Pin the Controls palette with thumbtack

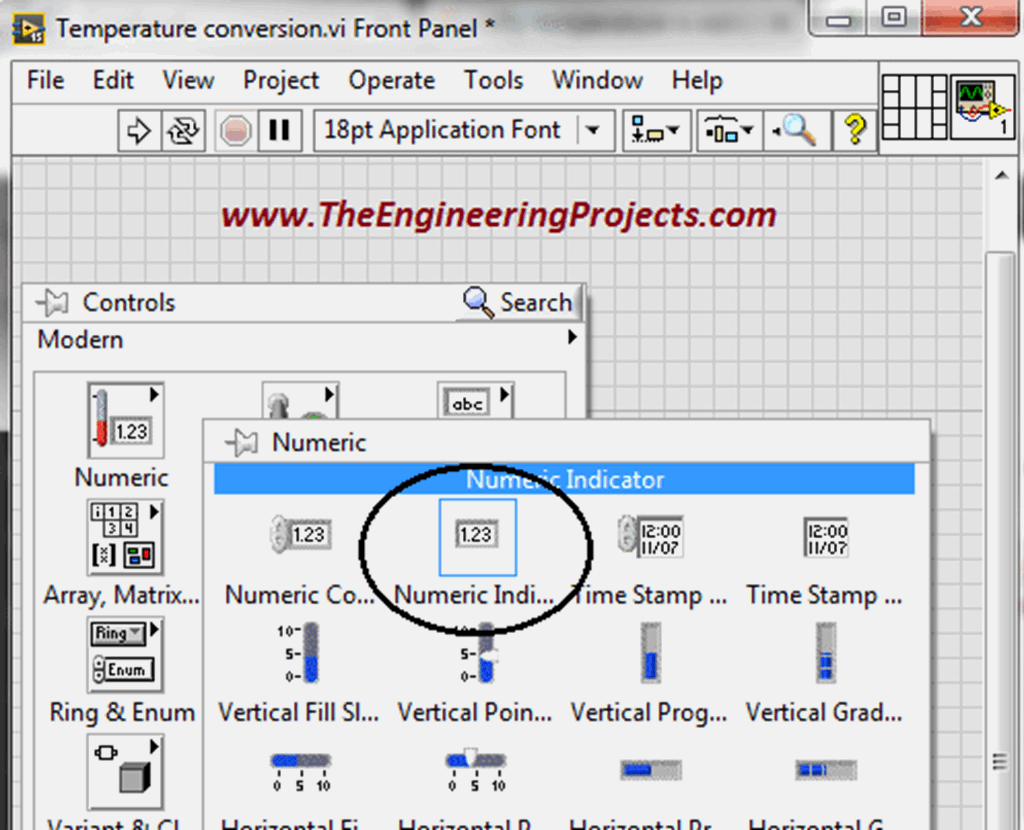tap(51, 302)
